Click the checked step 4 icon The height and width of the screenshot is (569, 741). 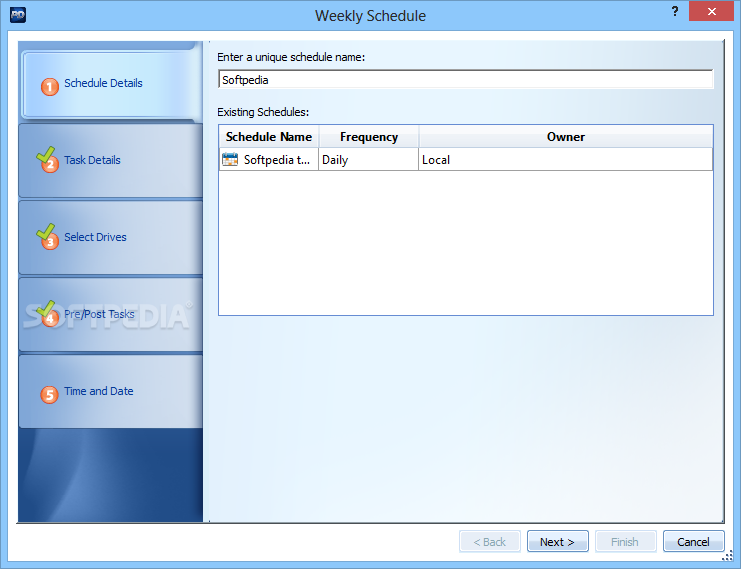point(48,314)
